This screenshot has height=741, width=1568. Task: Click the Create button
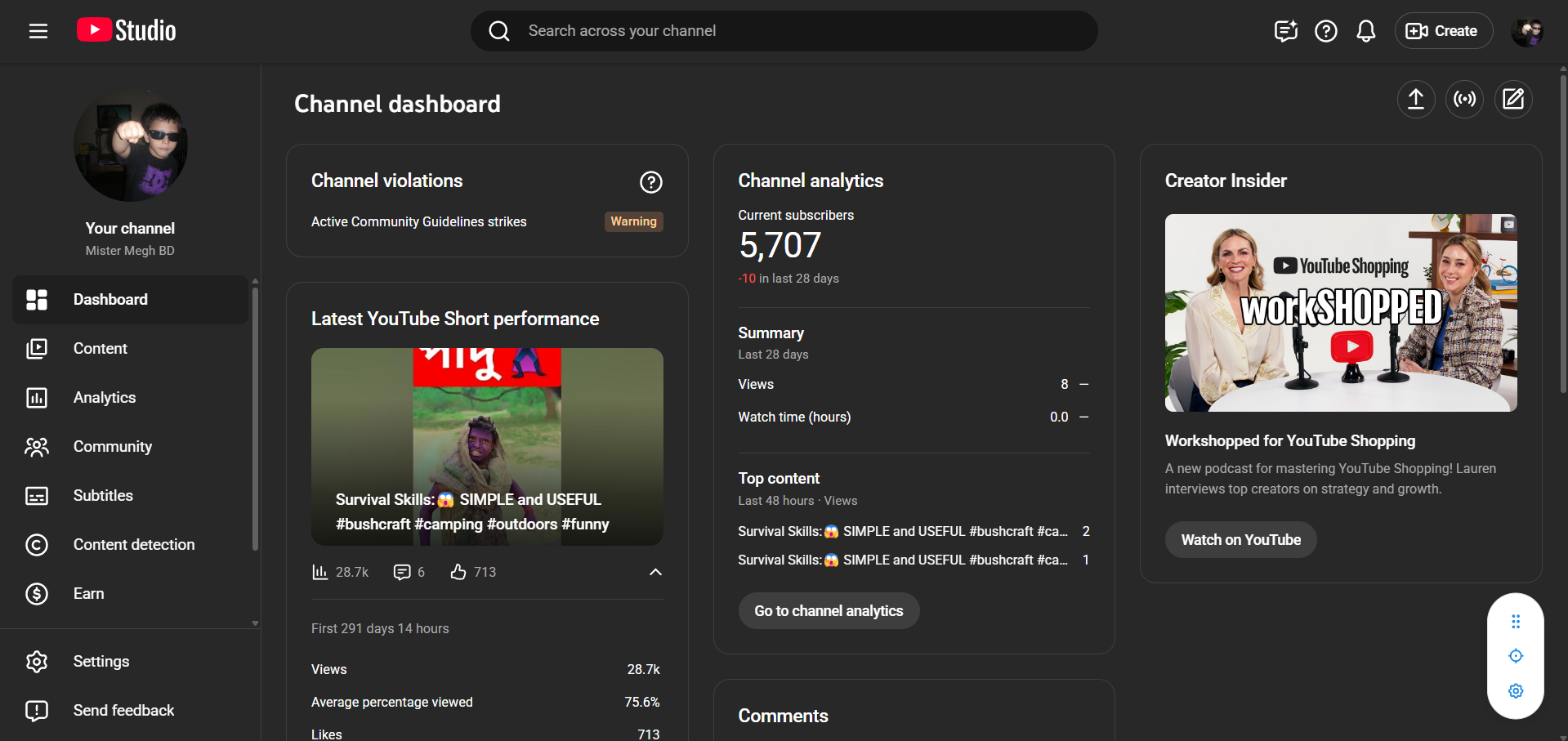click(x=1444, y=31)
